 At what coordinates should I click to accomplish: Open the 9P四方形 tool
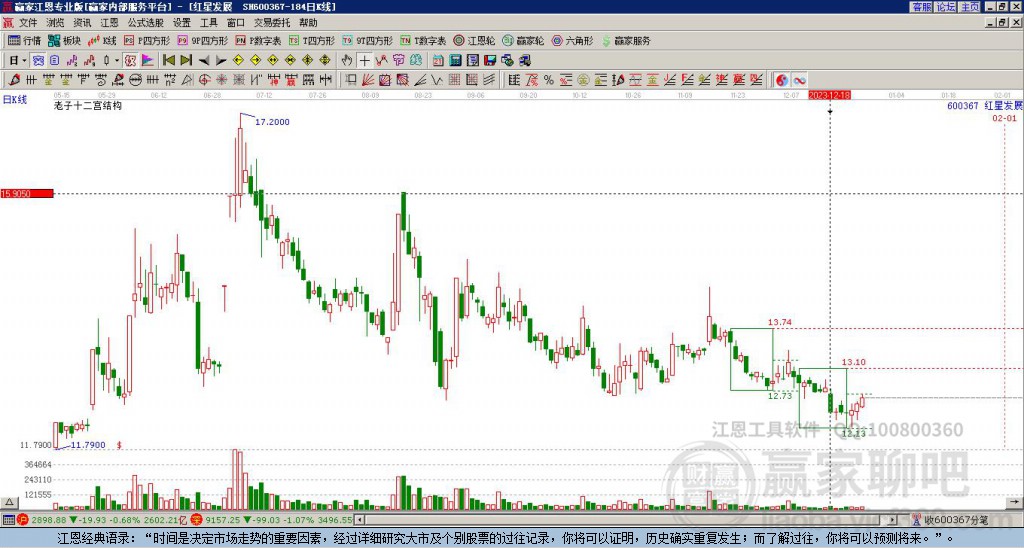[x=202, y=40]
